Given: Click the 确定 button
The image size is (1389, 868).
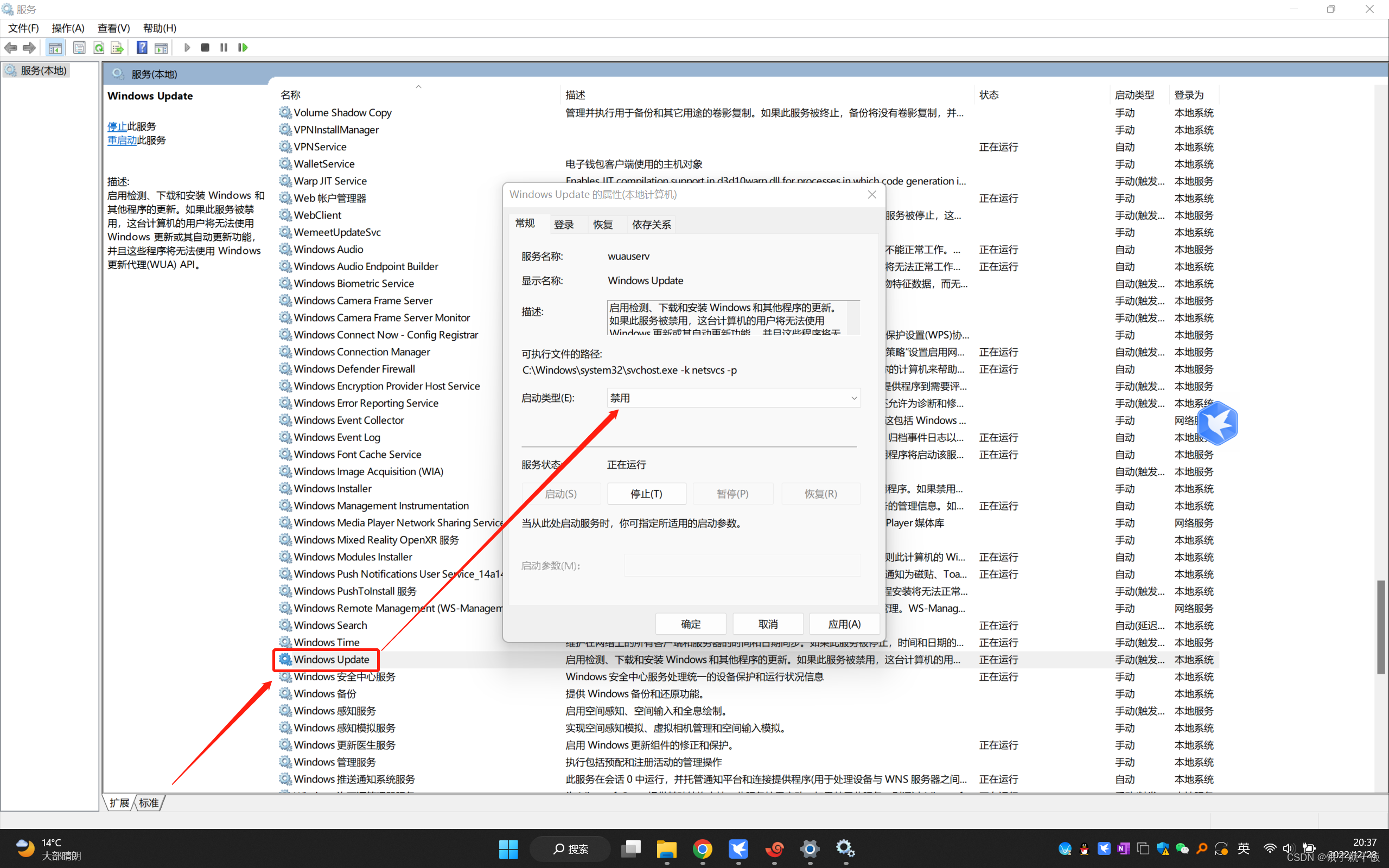Looking at the screenshot, I should (x=691, y=624).
